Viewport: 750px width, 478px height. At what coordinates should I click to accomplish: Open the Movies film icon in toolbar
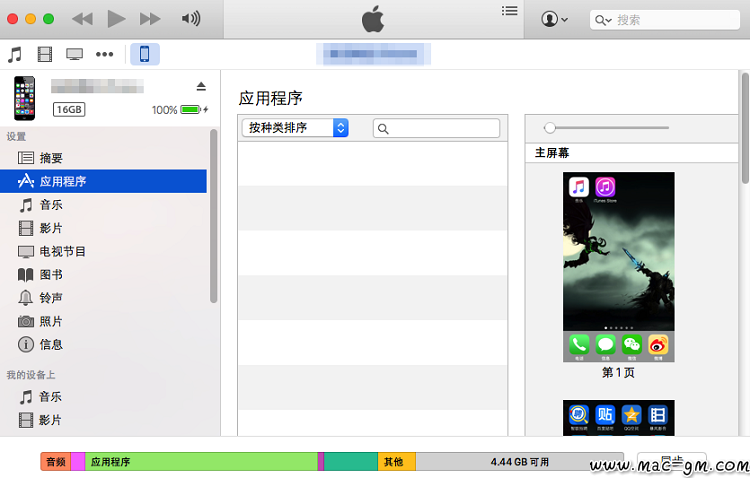click(44, 55)
